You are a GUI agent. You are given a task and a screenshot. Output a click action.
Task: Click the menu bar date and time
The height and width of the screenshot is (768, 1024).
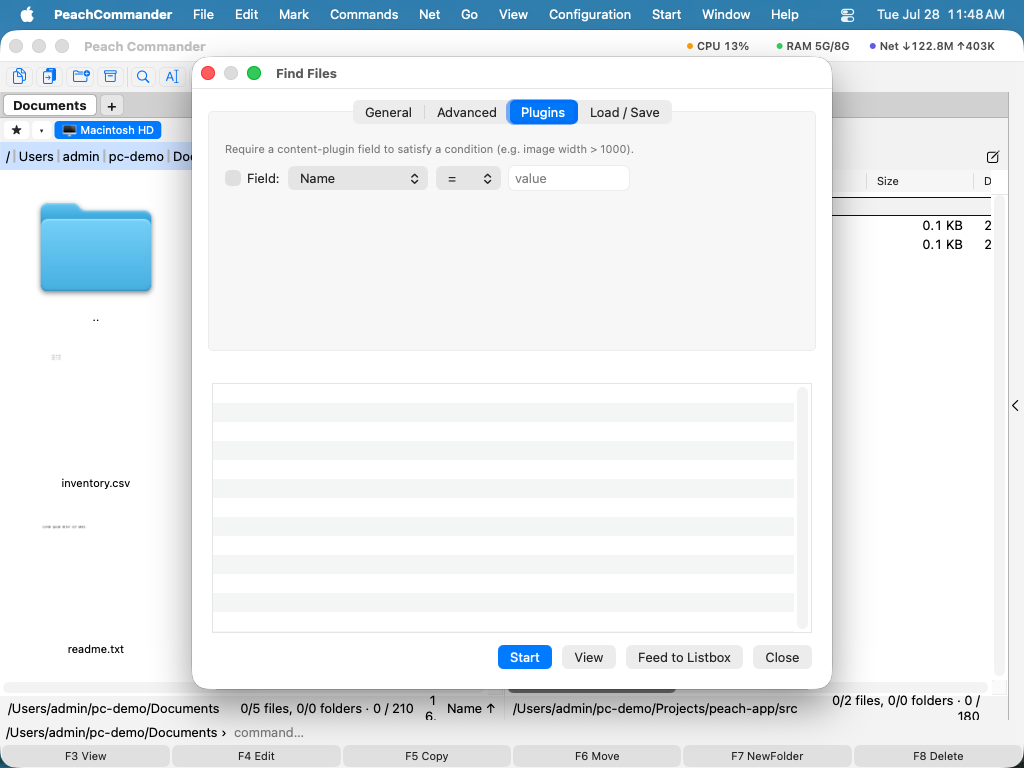[x=940, y=14]
